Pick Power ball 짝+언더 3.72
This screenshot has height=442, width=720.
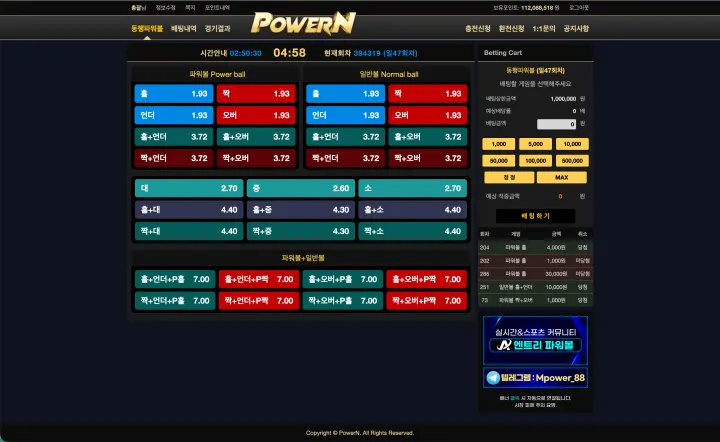[x=174, y=158]
